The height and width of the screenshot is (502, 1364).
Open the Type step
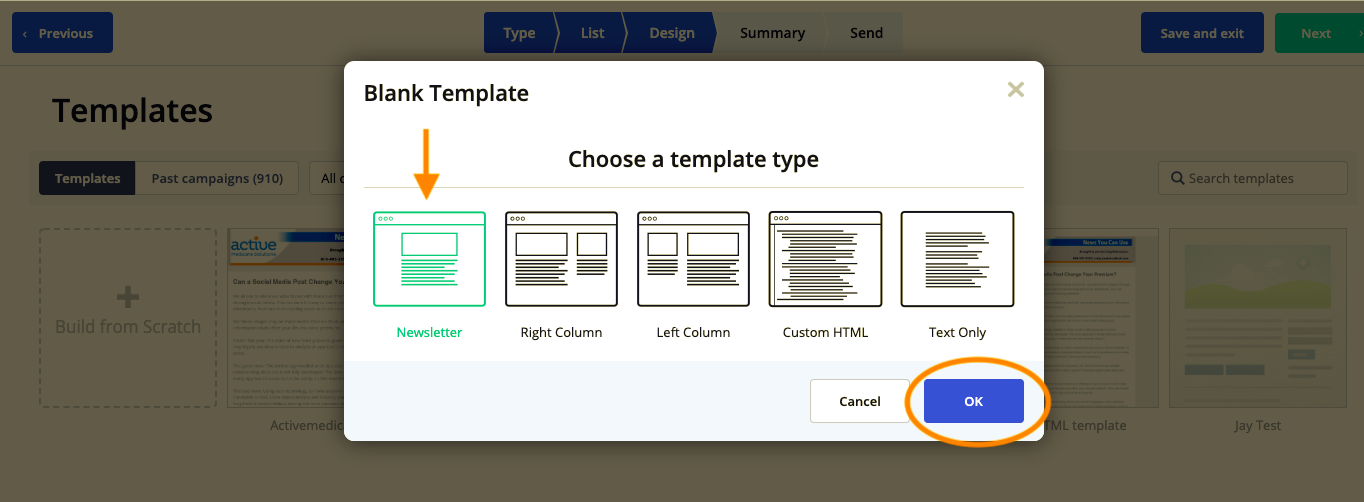pos(519,33)
